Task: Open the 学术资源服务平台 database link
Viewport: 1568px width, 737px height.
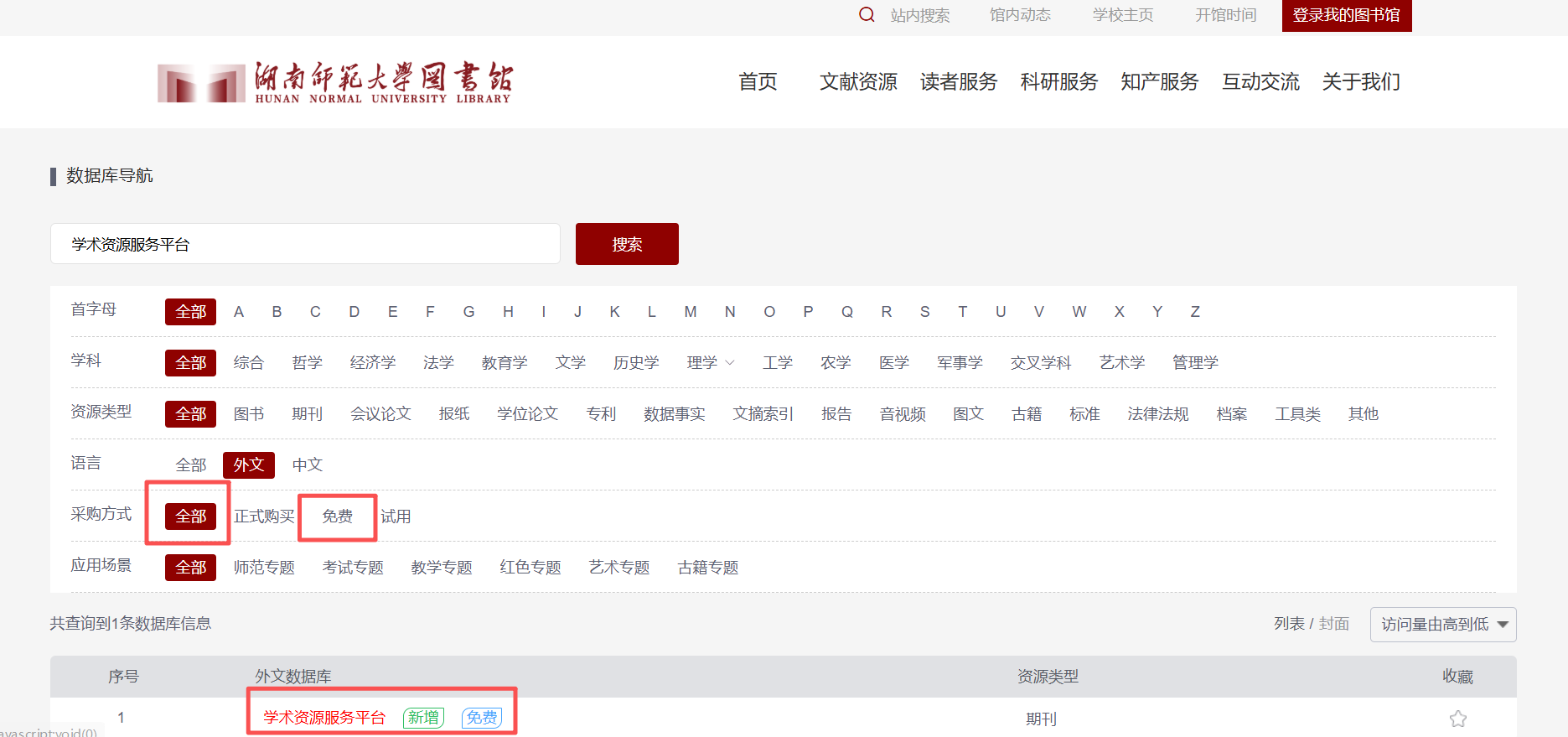Action: pos(324,718)
